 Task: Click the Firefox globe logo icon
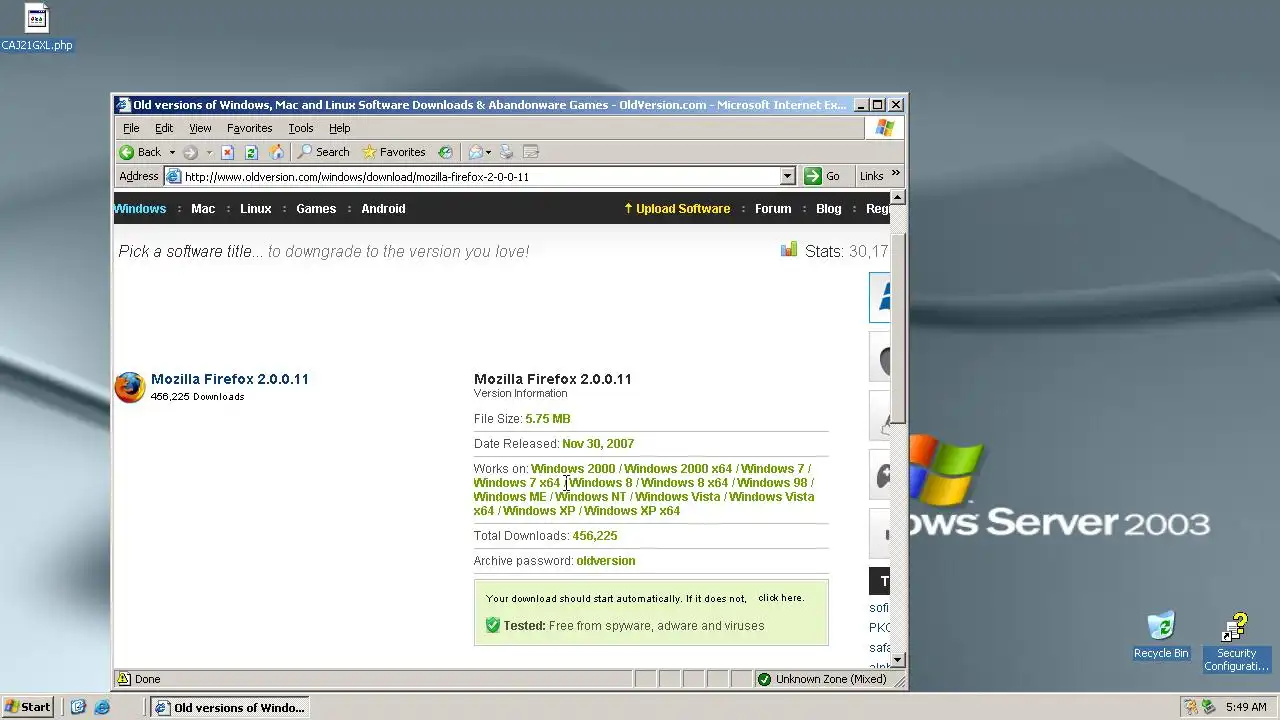pos(130,387)
